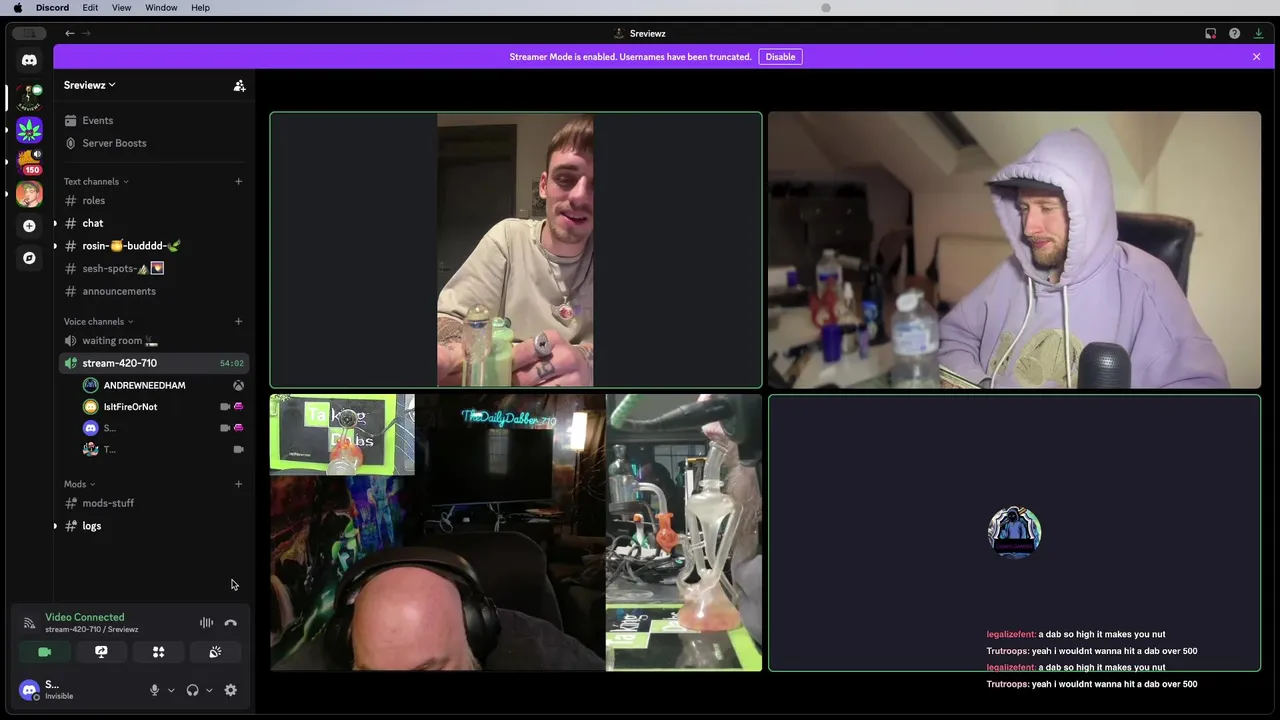Disable Streamer Mode
Image resolution: width=1280 pixels, height=720 pixels.
[780, 57]
